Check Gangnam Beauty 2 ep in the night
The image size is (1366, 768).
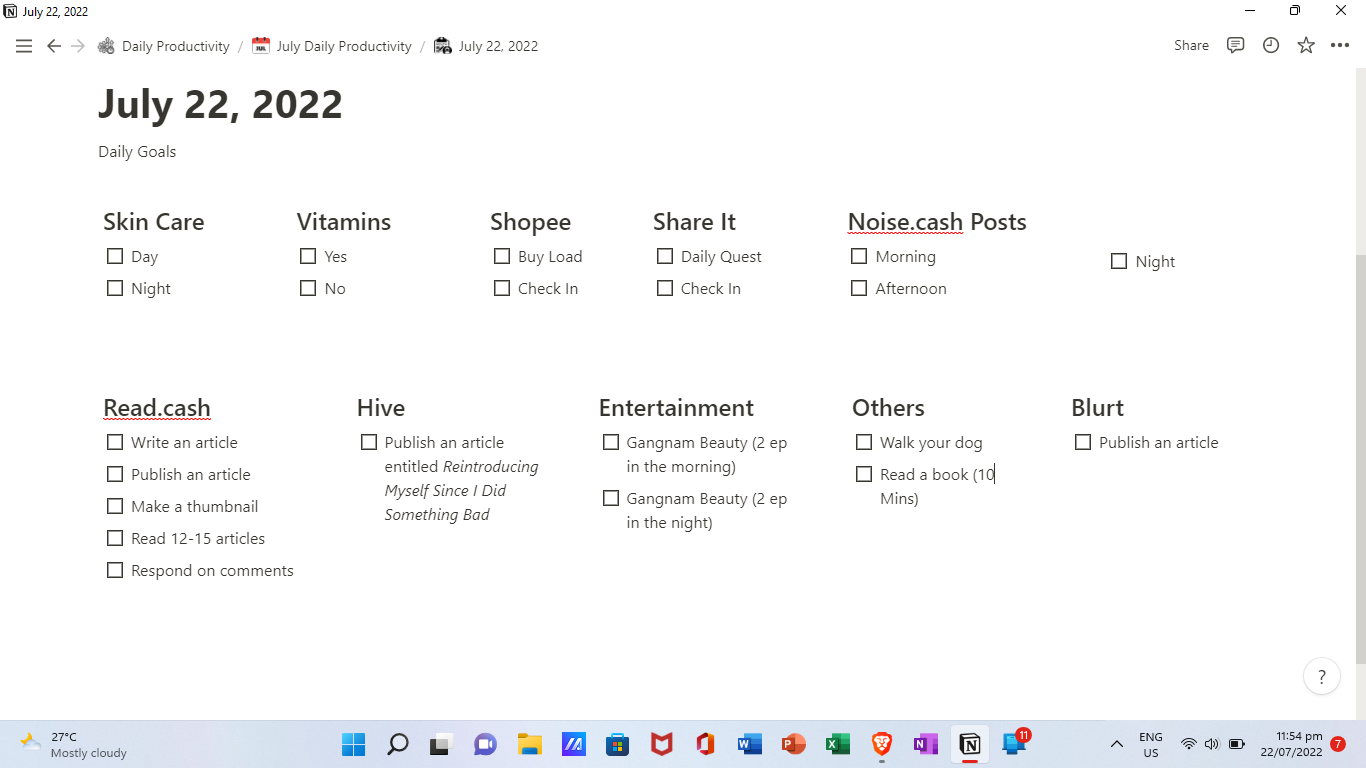(x=611, y=498)
